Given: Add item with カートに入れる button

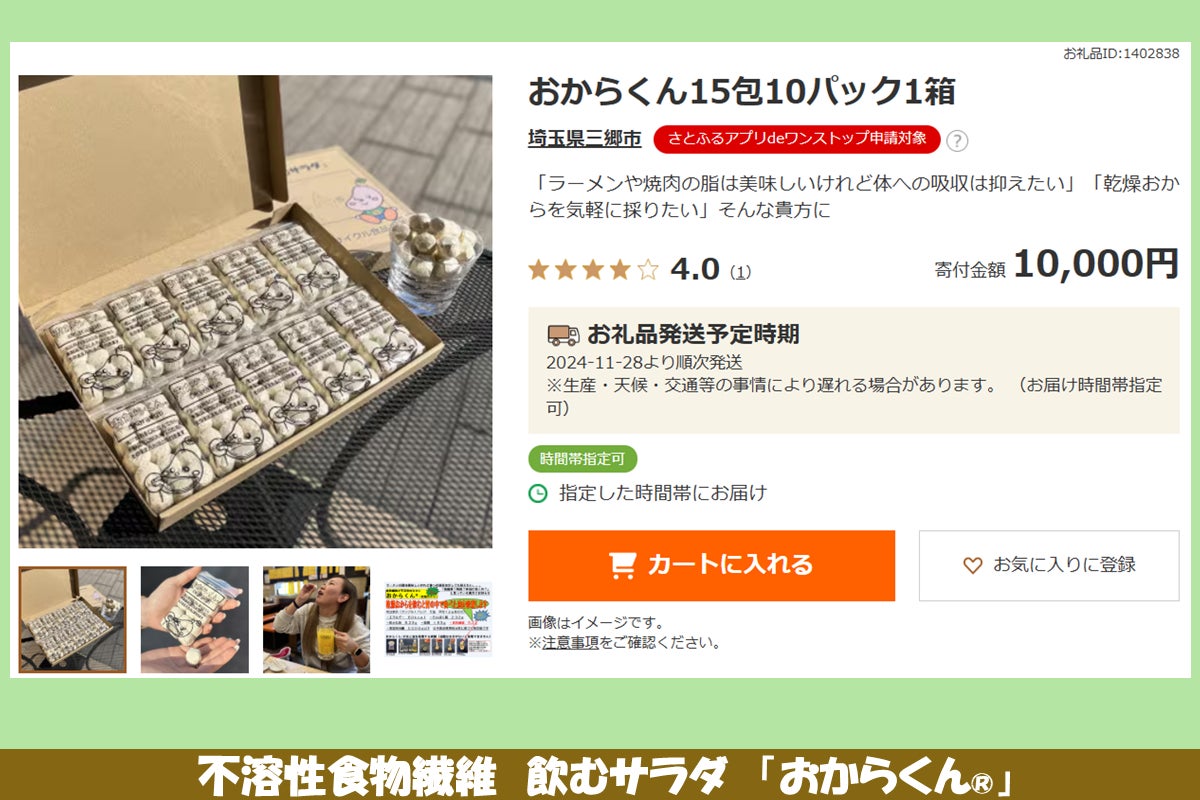Looking at the screenshot, I should [711, 565].
